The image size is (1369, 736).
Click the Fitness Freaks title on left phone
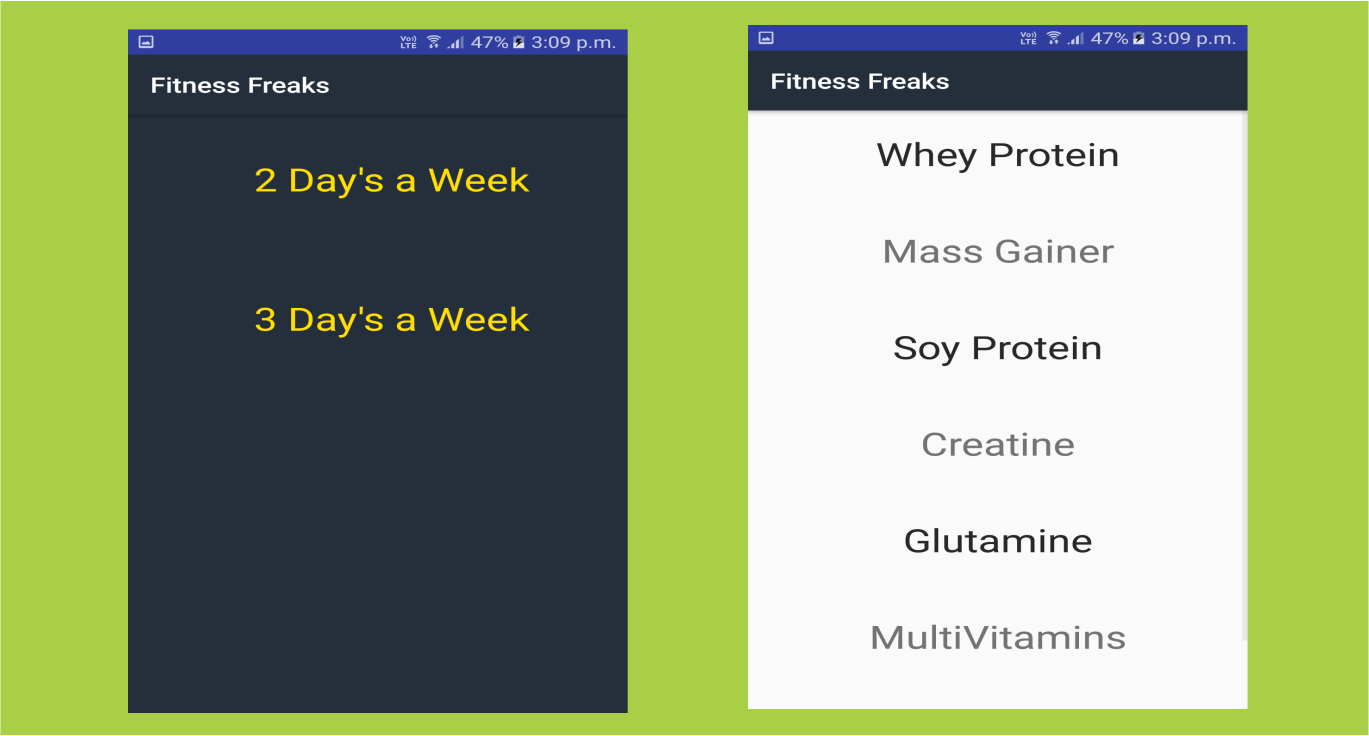point(240,86)
